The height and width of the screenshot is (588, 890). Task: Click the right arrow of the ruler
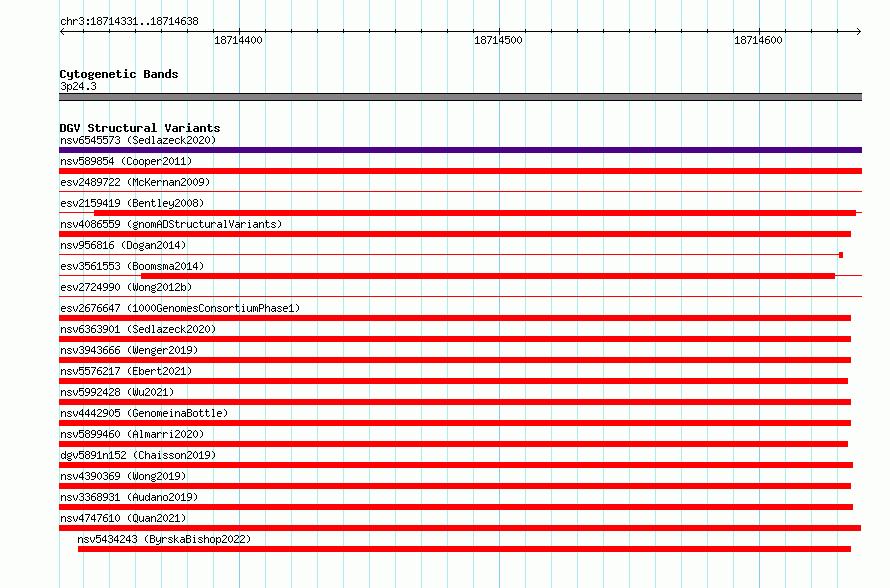[x=859, y=31]
